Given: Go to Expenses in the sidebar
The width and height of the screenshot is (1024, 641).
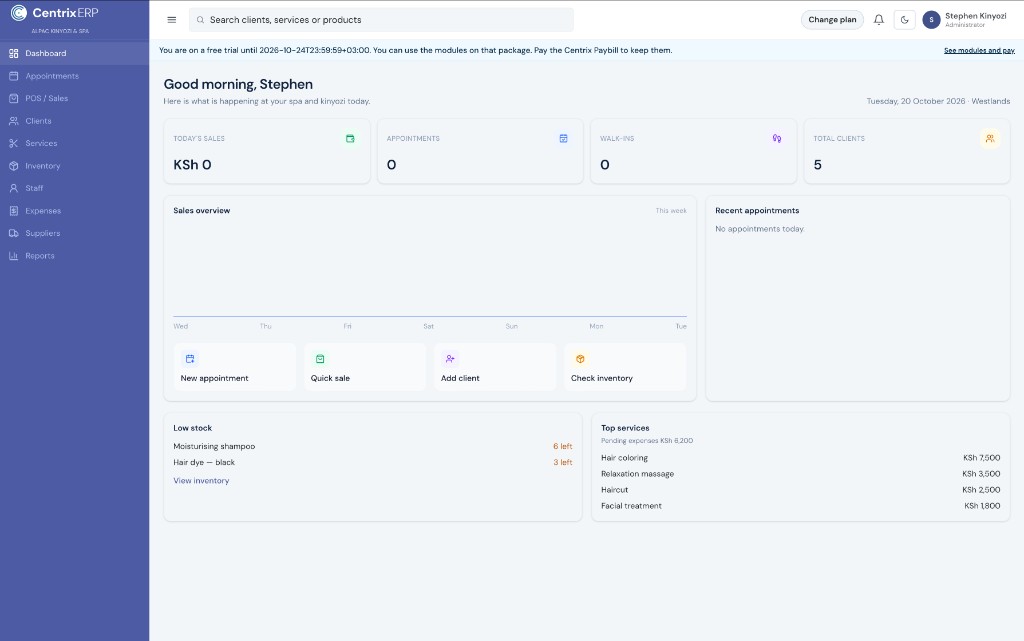Looking at the screenshot, I should [74, 211].
